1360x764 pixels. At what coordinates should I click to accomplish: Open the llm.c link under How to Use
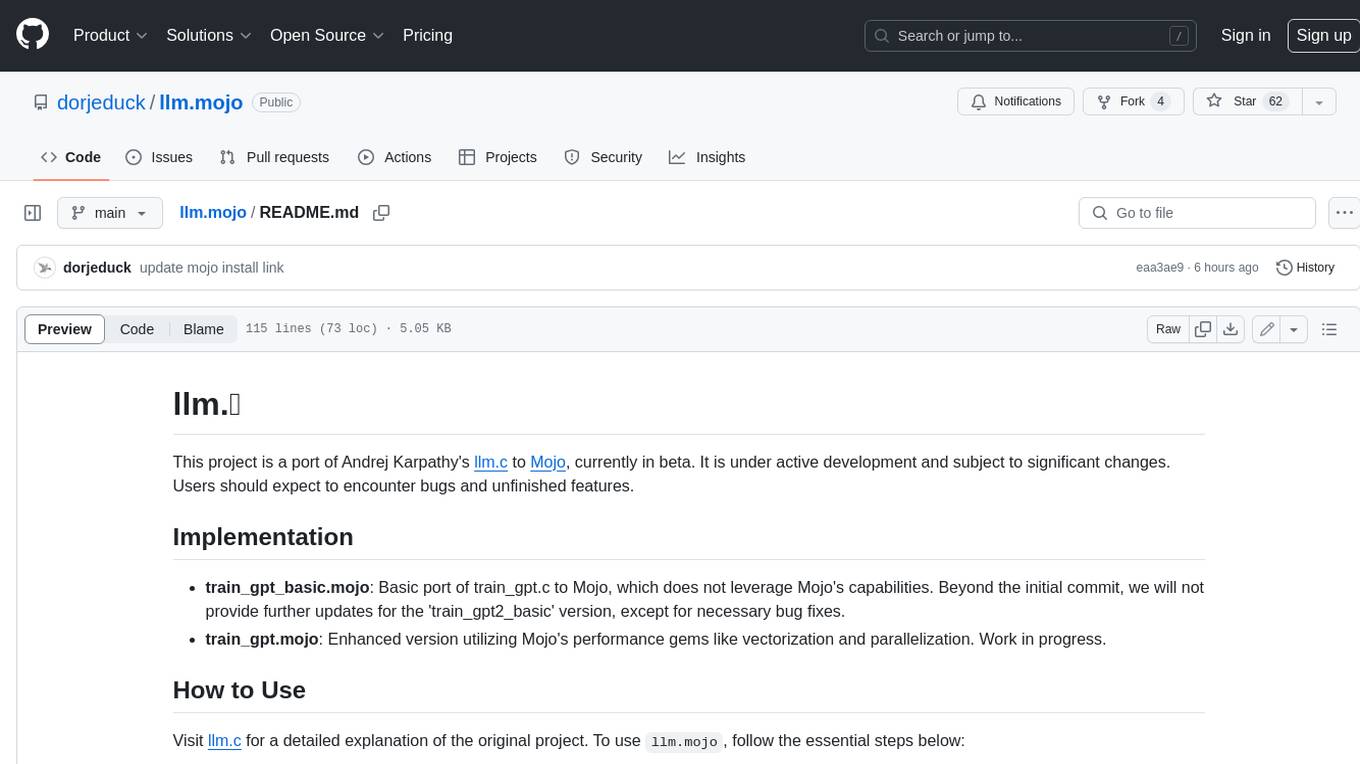point(224,741)
